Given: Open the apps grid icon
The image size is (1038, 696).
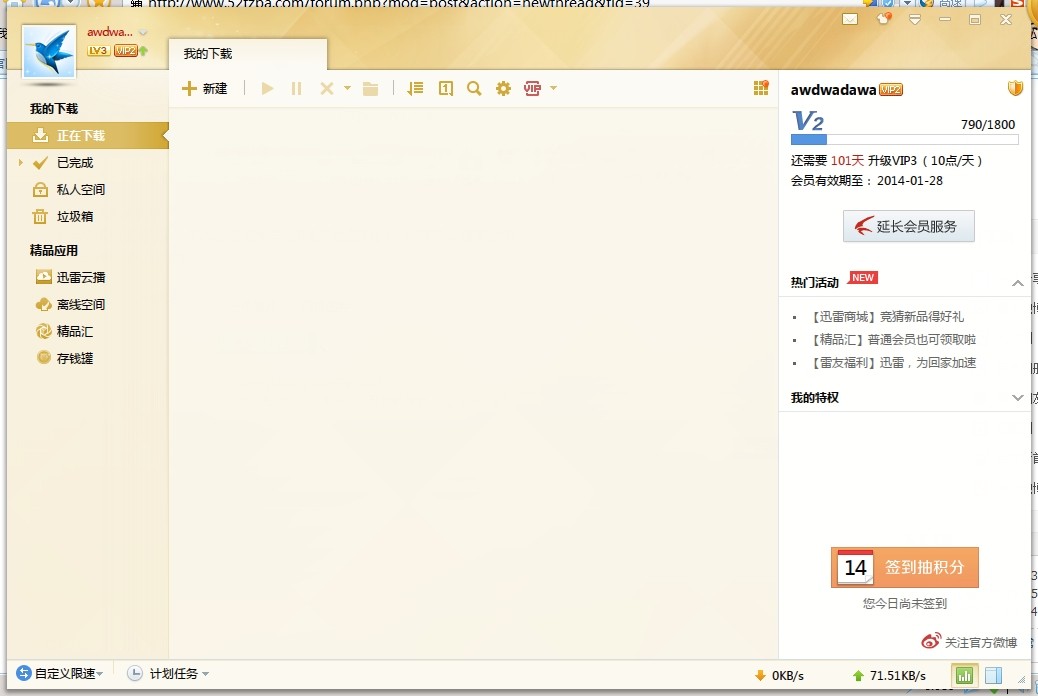Looking at the screenshot, I should (x=761, y=88).
